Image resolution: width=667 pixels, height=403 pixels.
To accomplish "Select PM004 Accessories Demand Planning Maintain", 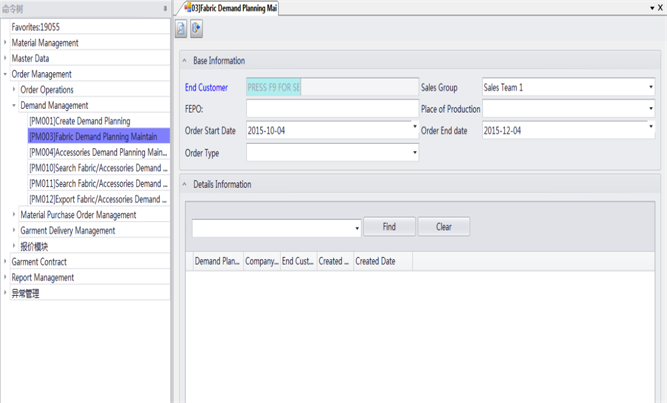I will [98, 153].
